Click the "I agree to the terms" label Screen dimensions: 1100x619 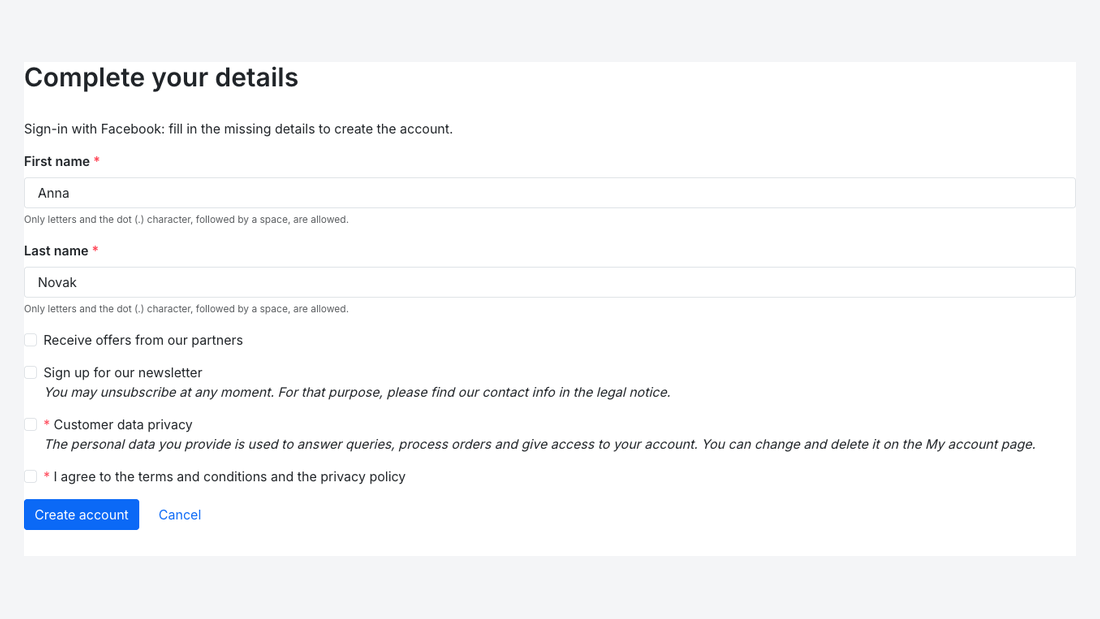[229, 477]
